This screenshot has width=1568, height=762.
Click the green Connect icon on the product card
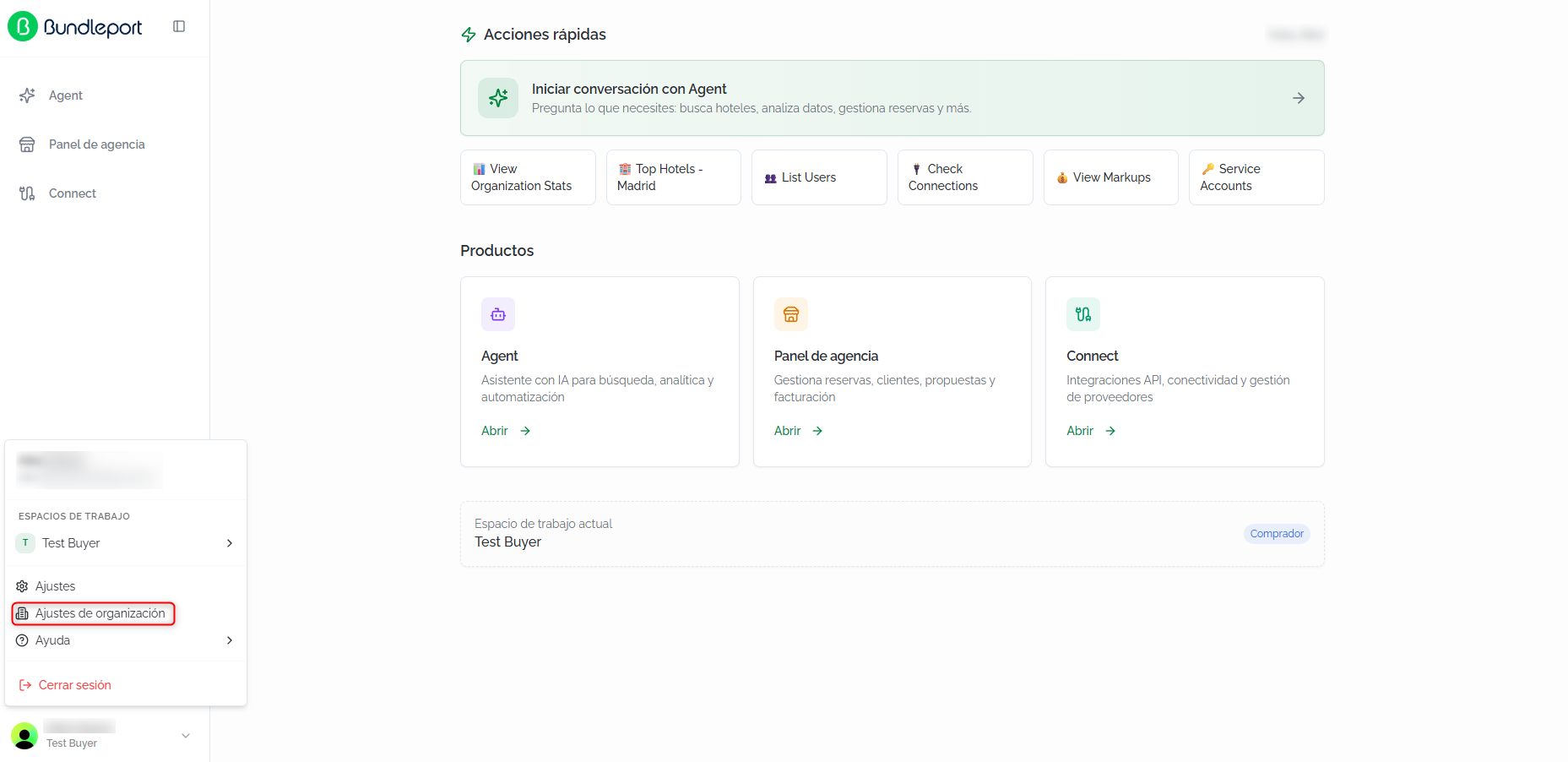pyautogui.click(x=1083, y=314)
